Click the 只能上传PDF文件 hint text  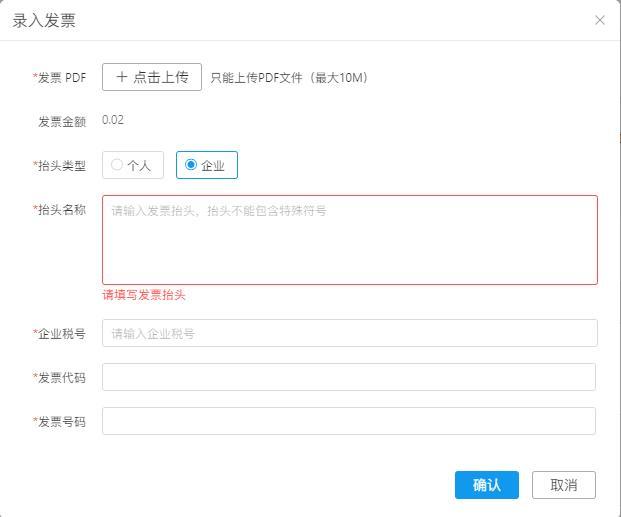(x=289, y=77)
